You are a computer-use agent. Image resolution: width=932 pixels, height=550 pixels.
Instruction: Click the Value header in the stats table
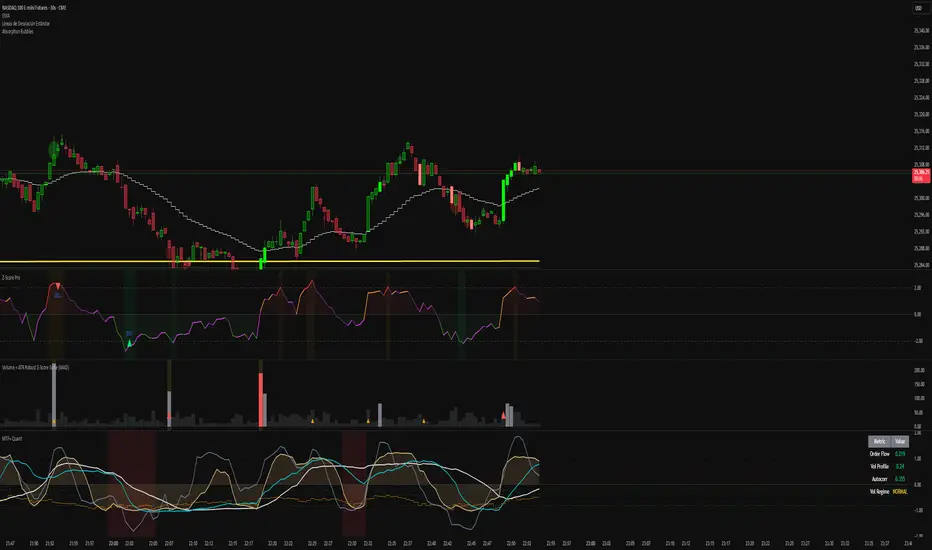900,441
